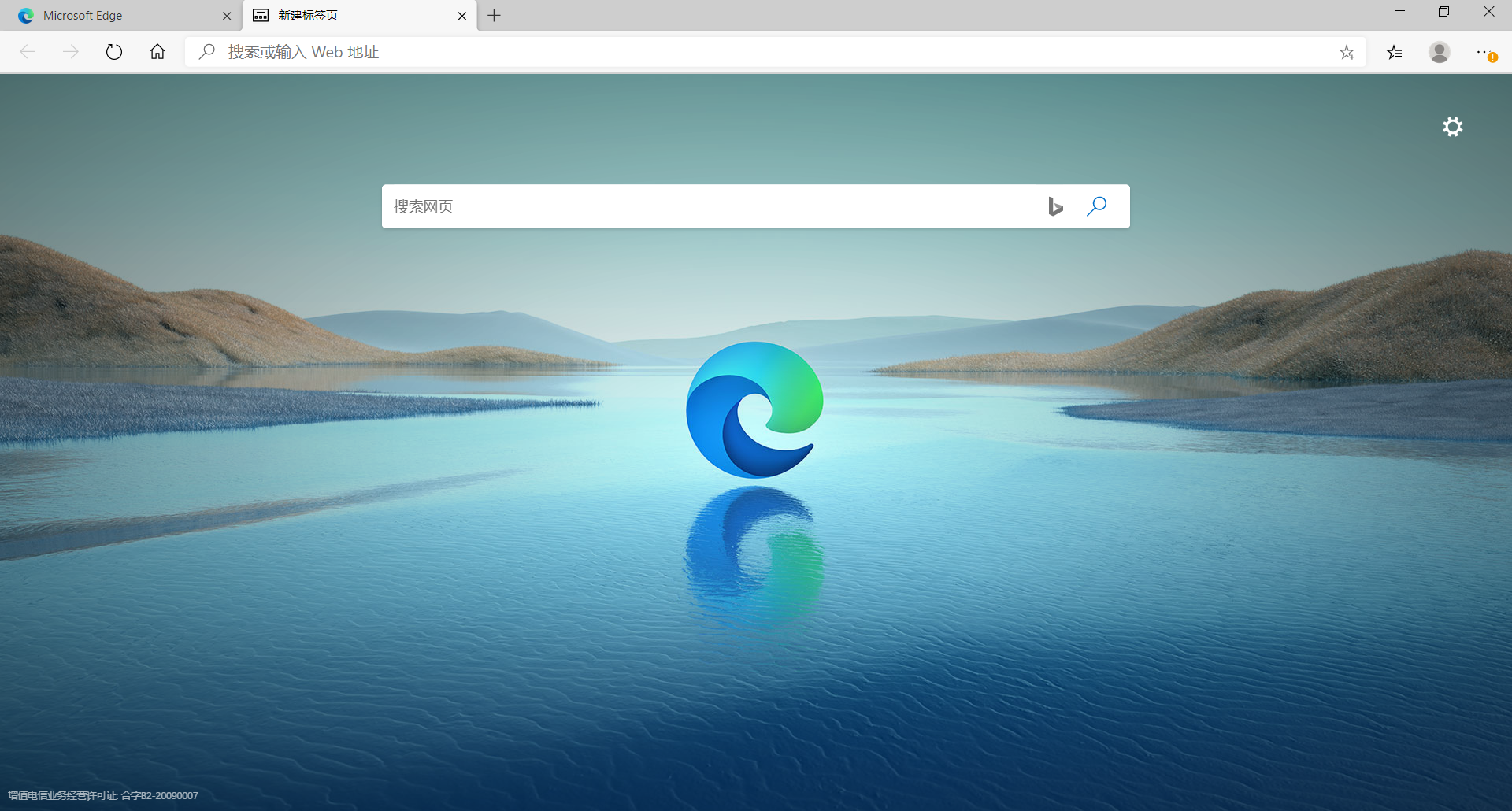Focus the 搜索或输入 Web 地址 address bar
Screen dimensions: 1512x811
[776, 52]
